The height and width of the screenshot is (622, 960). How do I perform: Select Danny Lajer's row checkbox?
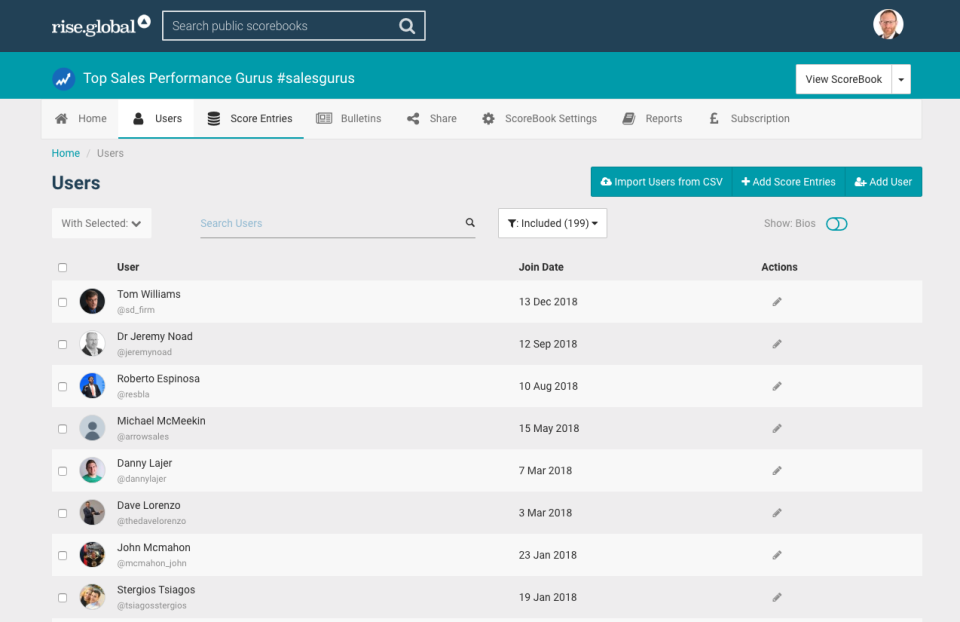pyautogui.click(x=63, y=471)
